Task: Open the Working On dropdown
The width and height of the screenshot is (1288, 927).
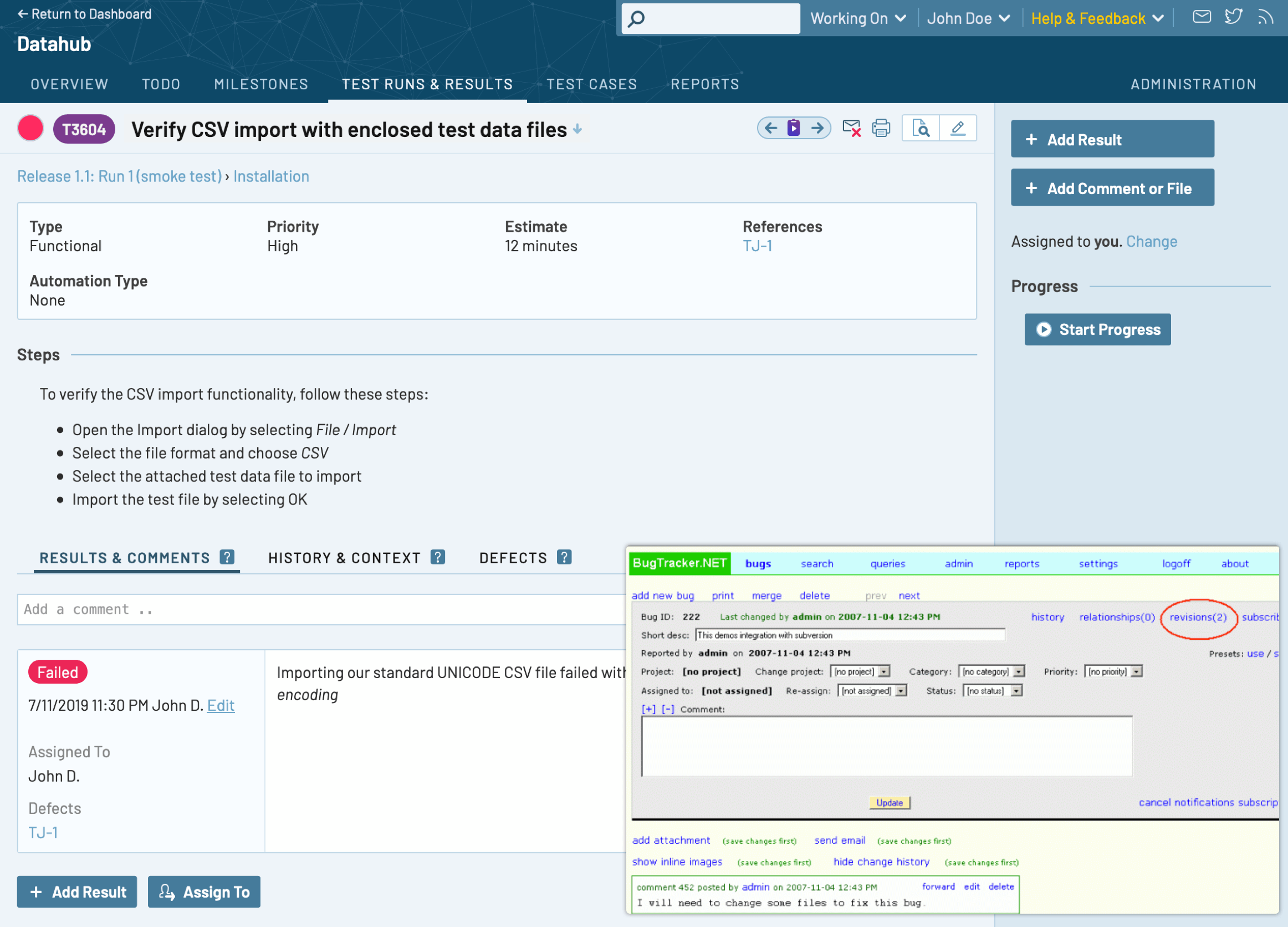Action: tap(857, 18)
